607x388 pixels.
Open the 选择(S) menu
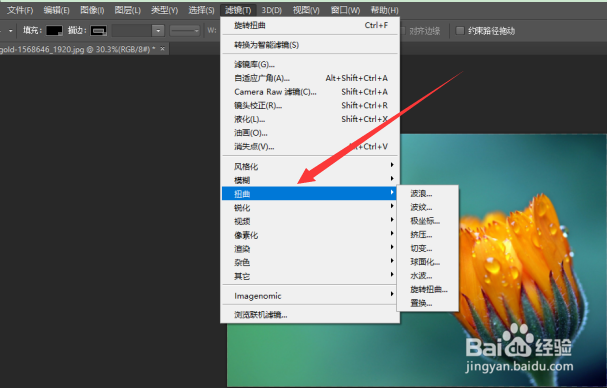pos(201,10)
